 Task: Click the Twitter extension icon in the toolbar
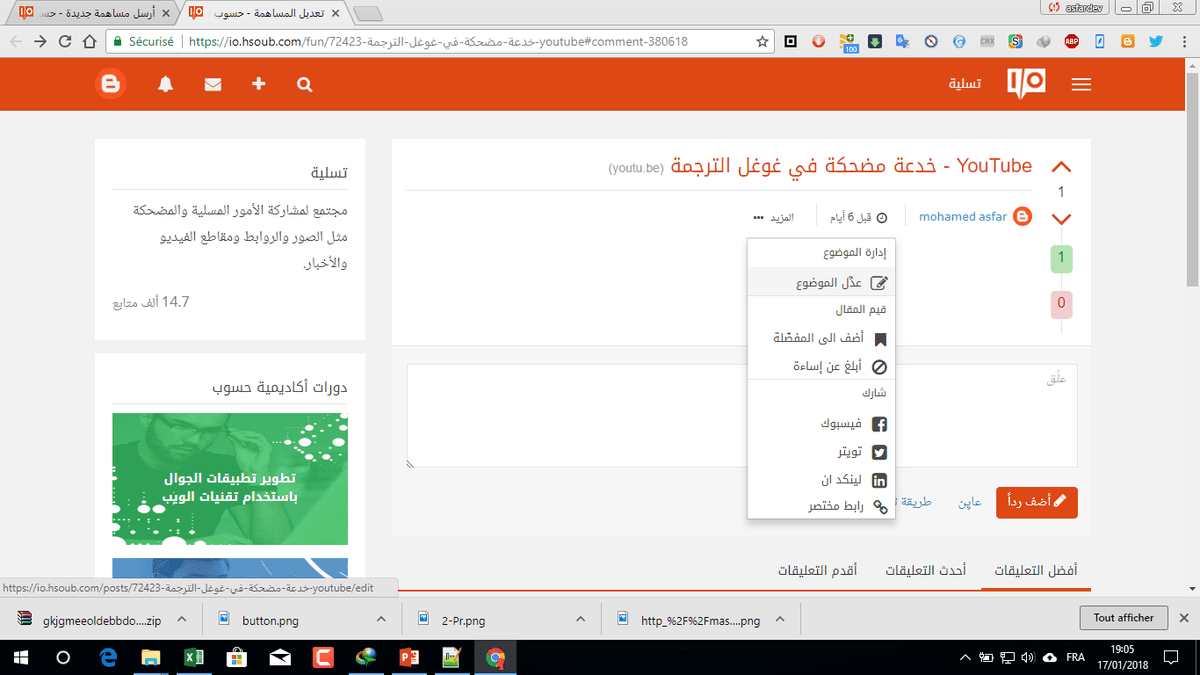1155,42
